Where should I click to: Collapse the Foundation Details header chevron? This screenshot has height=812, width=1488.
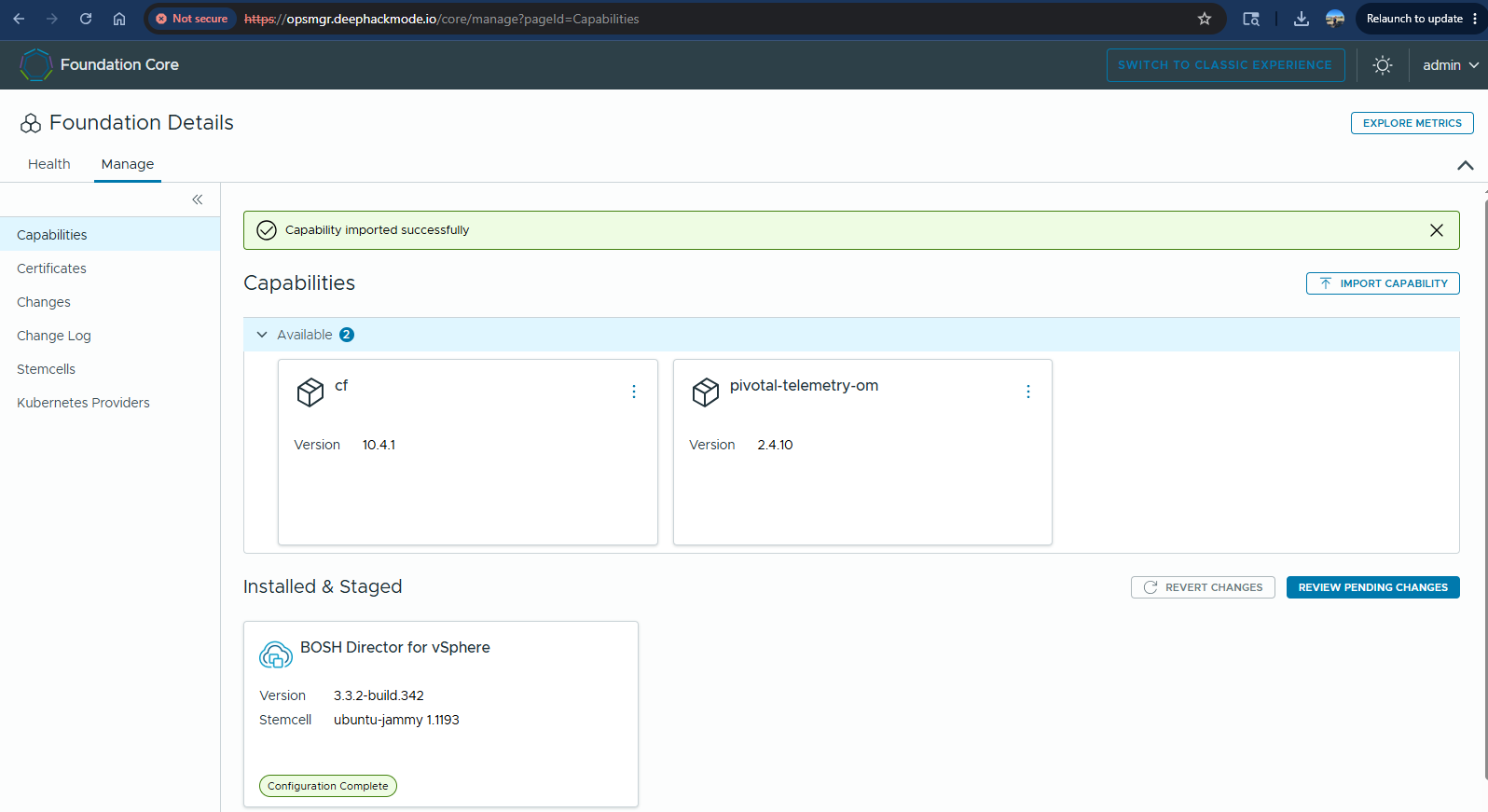click(x=1466, y=165)
